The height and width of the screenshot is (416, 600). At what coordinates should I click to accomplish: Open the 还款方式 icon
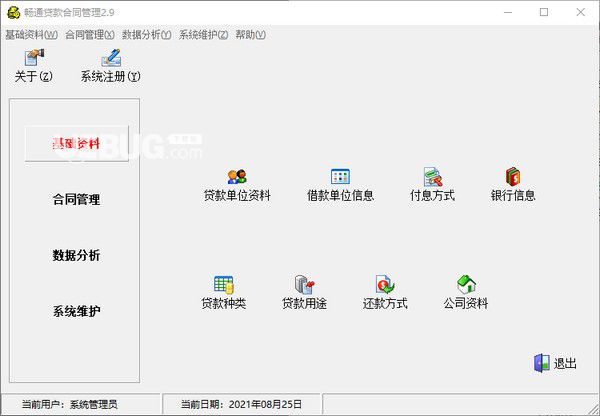tap(385, 285)
